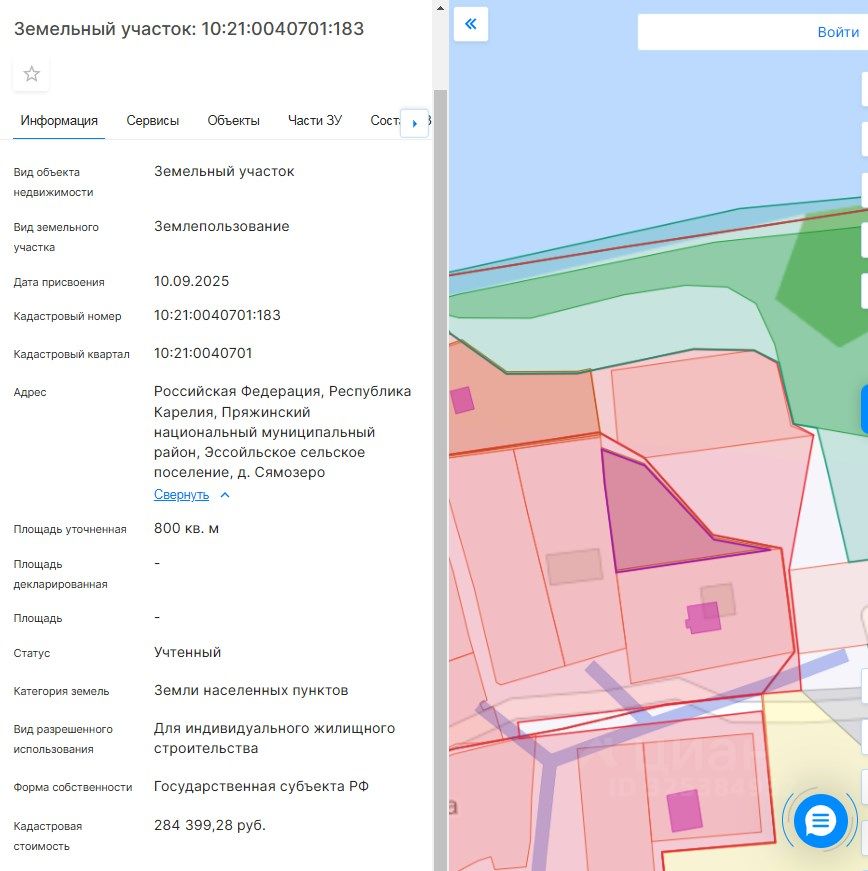Click the area value 800 кв. м

[186, 528]
